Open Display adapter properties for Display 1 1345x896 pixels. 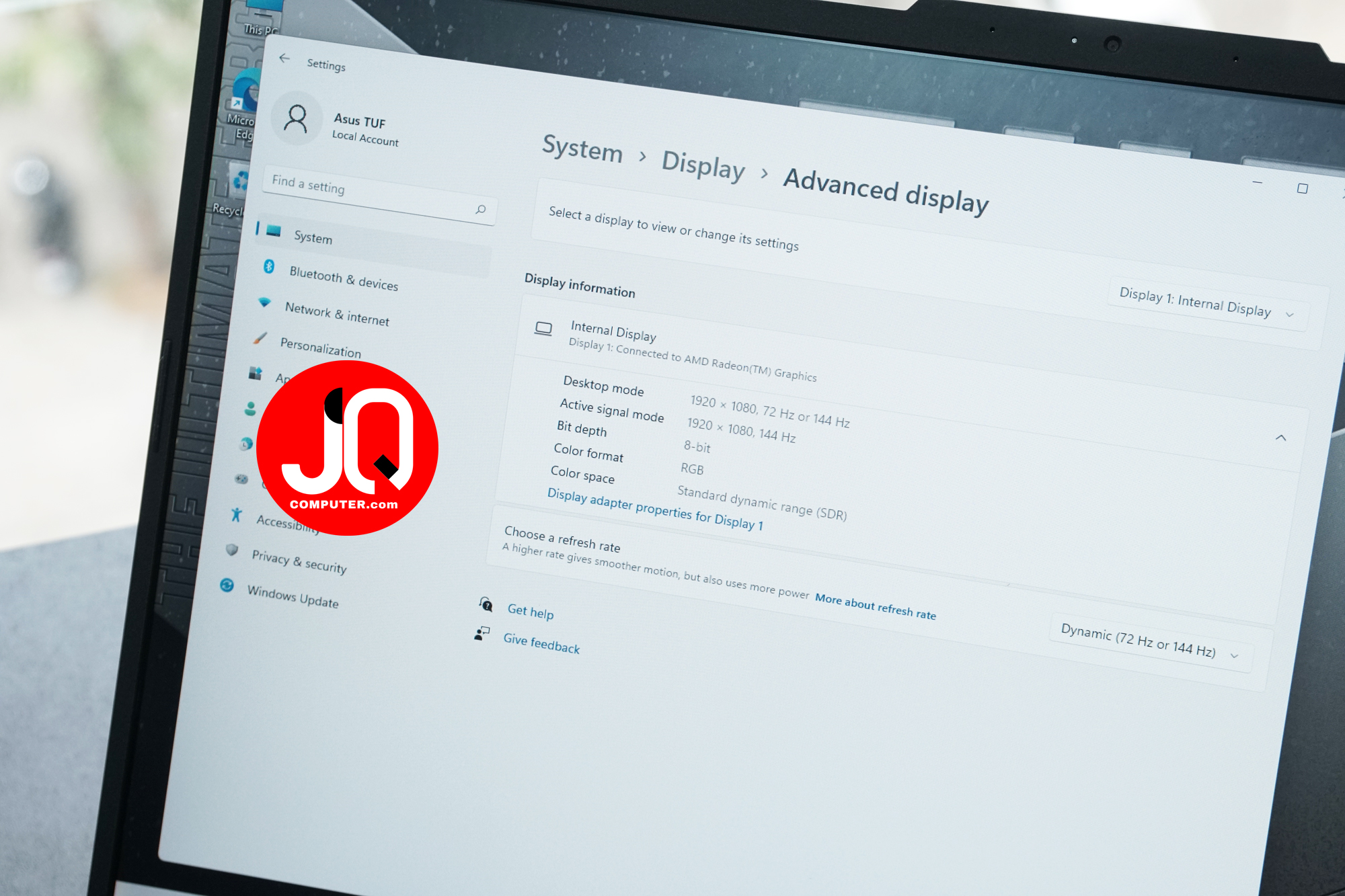click(x=655, y=509)
